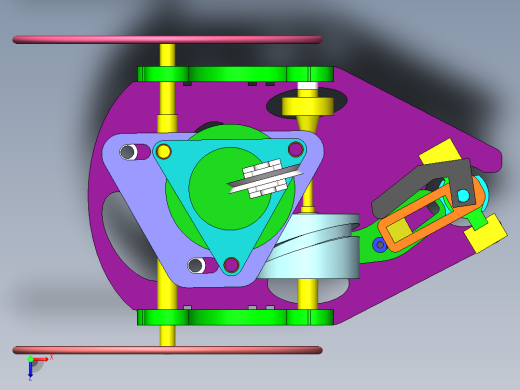Click the blue pivot pin on green arm
This screenshot has width=520, height=390.
(380, 245)
